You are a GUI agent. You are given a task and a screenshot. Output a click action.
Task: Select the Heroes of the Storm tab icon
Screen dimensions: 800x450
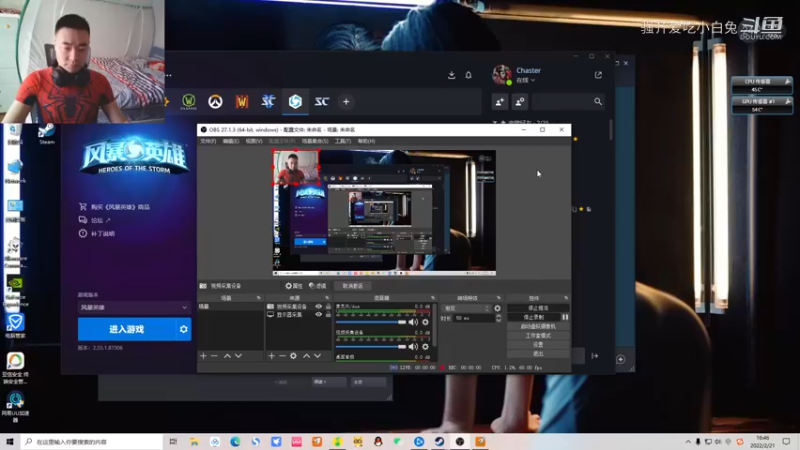pyautogui.click(x=295, y=102)
